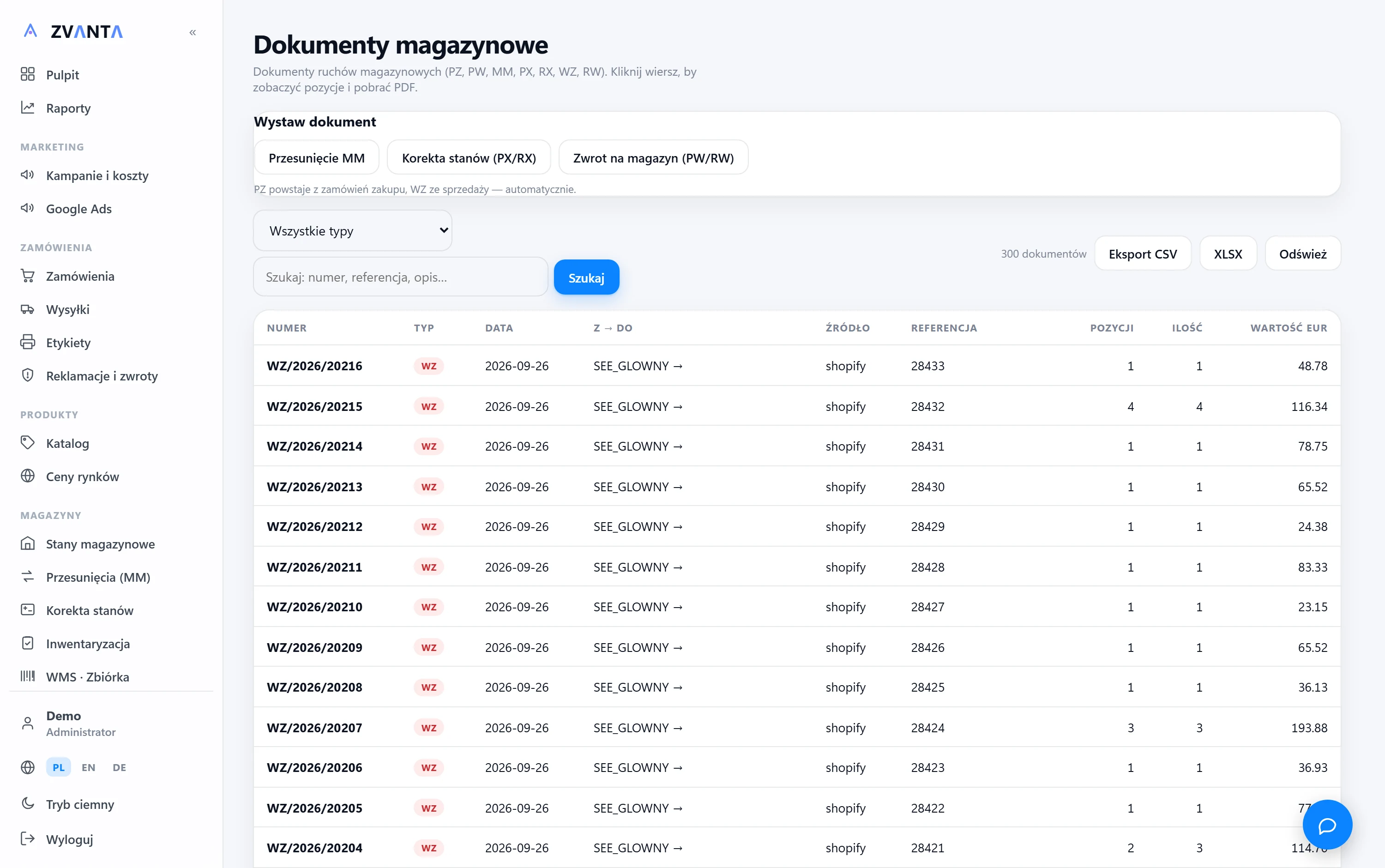Open document WZ/2026/20207
Image resolution: width=1385 pixels, height=868 pixels.
(797, 727)
